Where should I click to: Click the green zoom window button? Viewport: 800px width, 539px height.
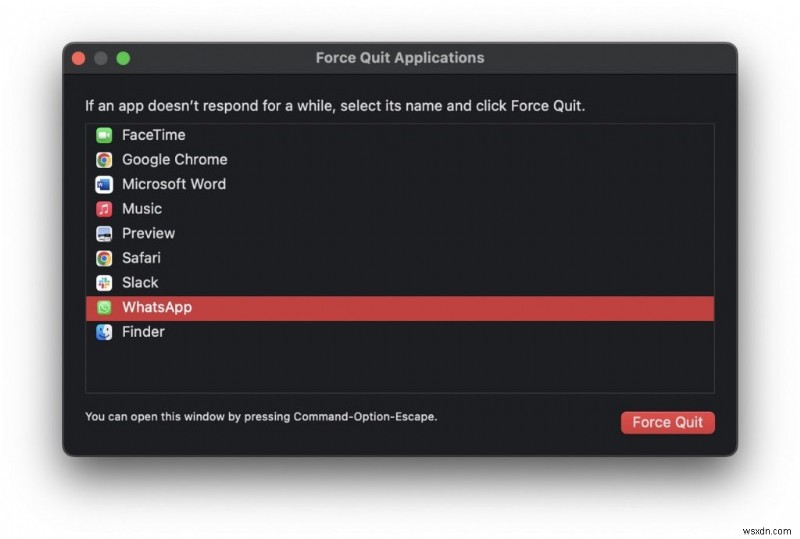[123, 58]
